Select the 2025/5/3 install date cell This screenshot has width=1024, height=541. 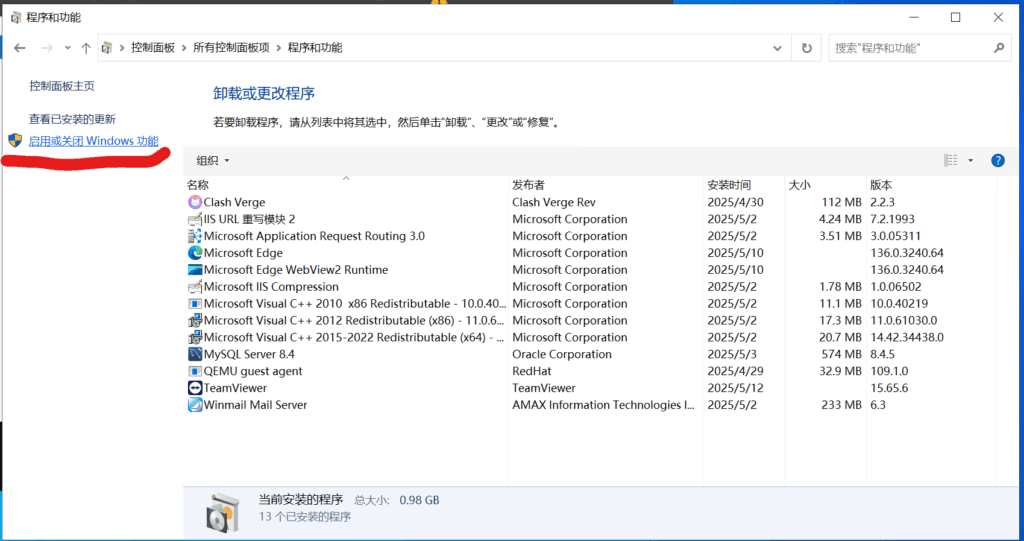(732, 354)
